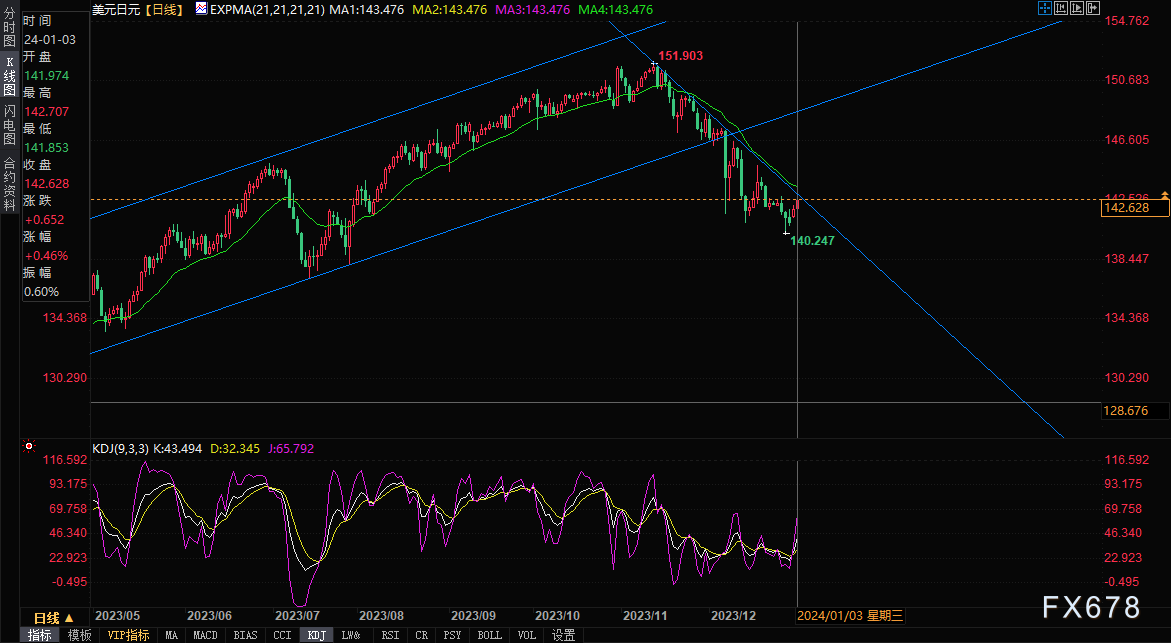Open the 合约资料 sidebar tab

pyautogui.click(x=9, y=176)
